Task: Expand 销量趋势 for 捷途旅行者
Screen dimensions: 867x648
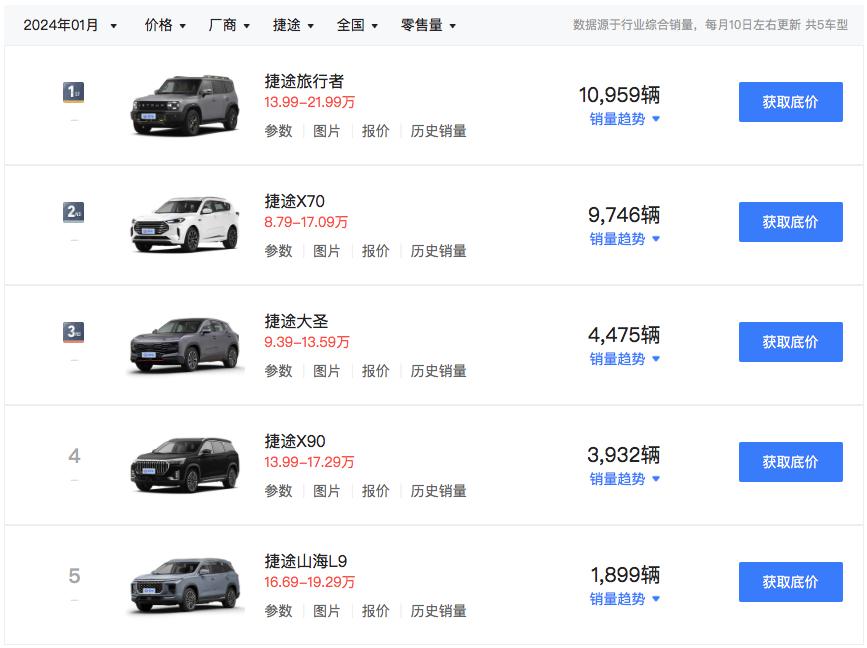Action: 624,119
